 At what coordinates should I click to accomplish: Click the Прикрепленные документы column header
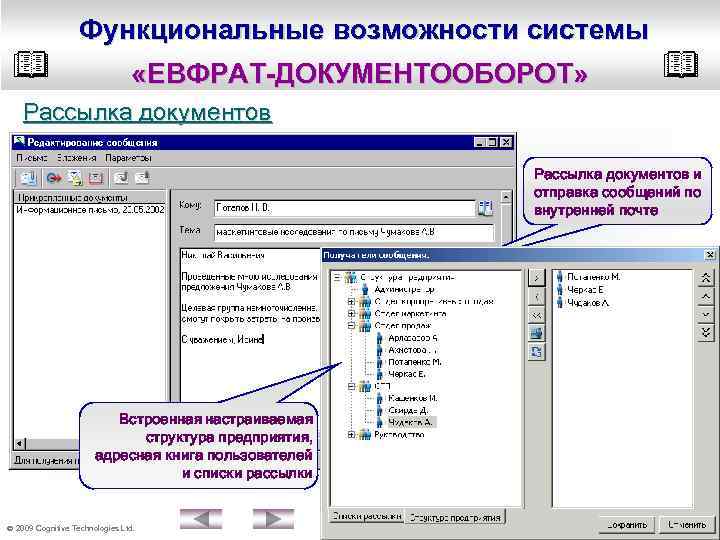click(90, 197)
